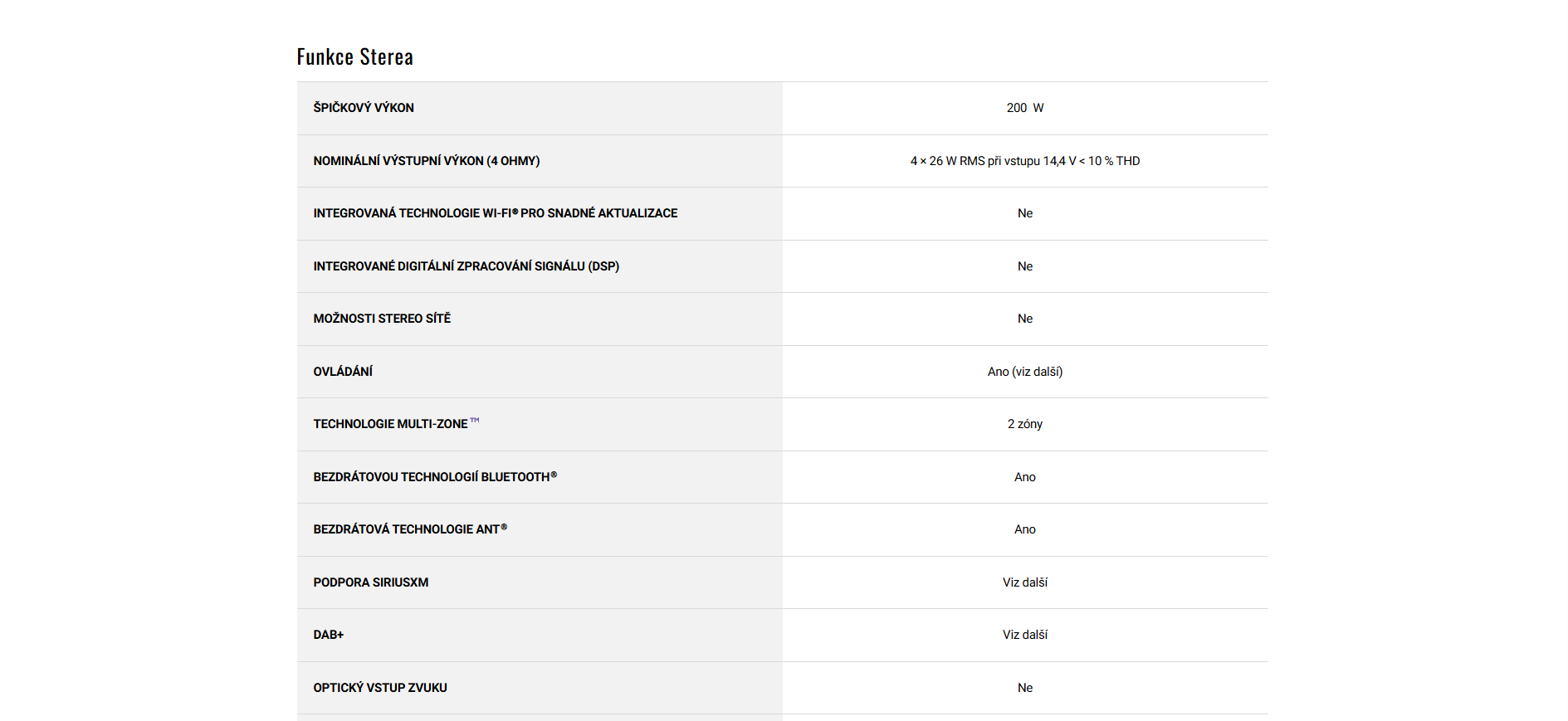
Task: Click the DSP digital signal processing label
Action: [466, 266]
